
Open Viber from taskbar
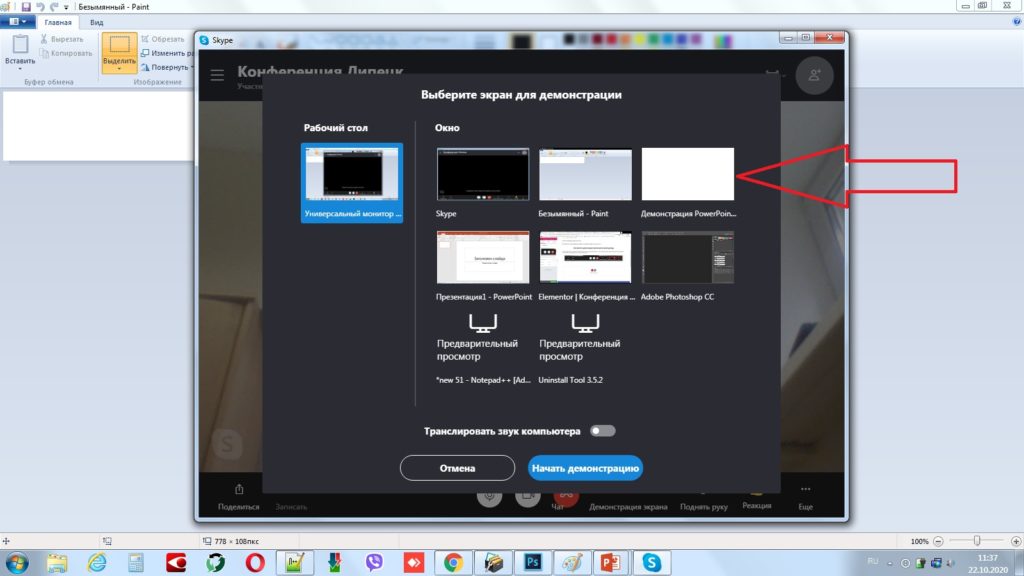(374, 562)
